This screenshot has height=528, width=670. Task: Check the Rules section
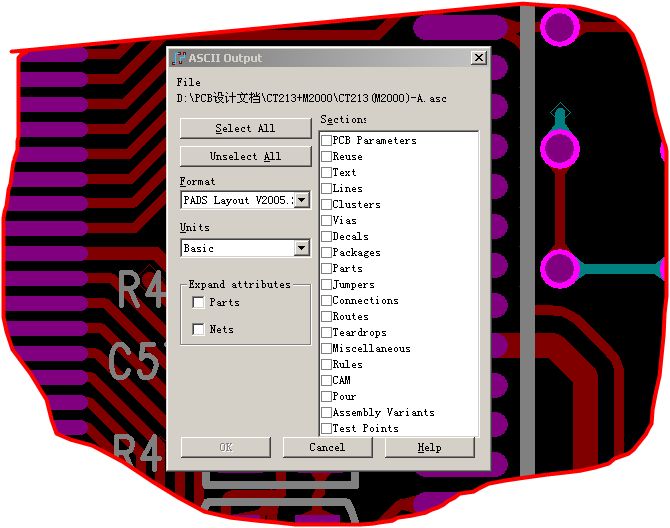coord(326,364)
